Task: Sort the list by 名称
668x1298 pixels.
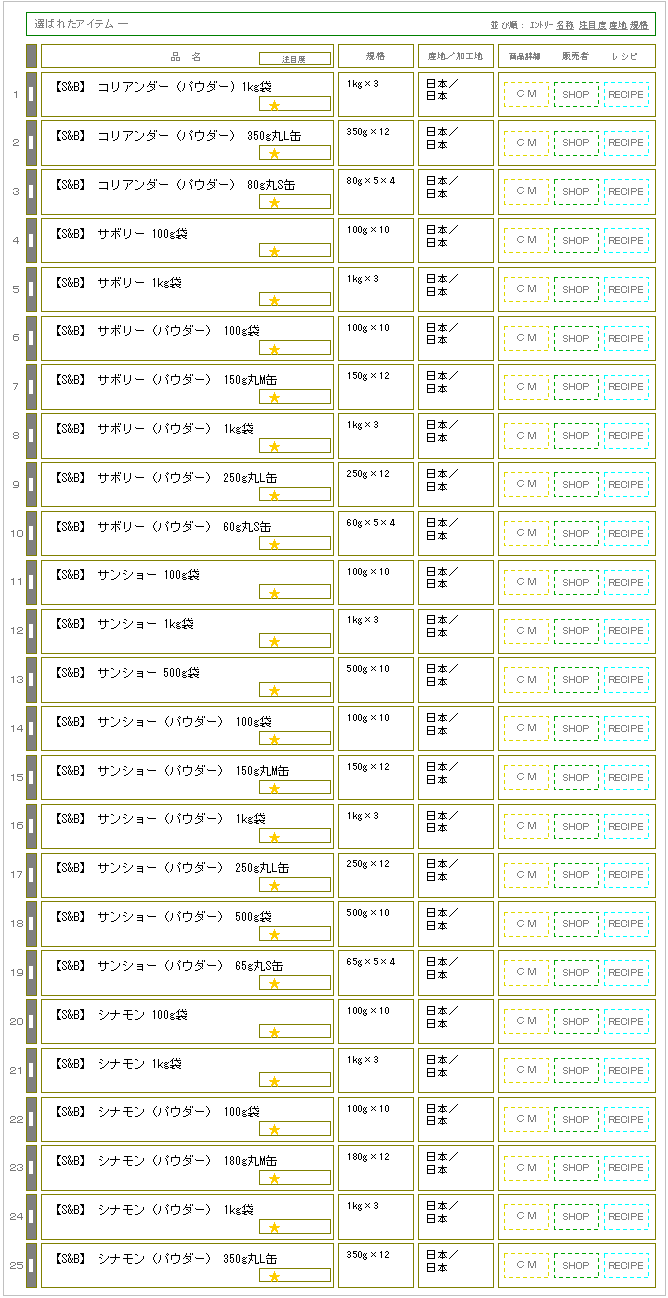Action: point(565,24)
